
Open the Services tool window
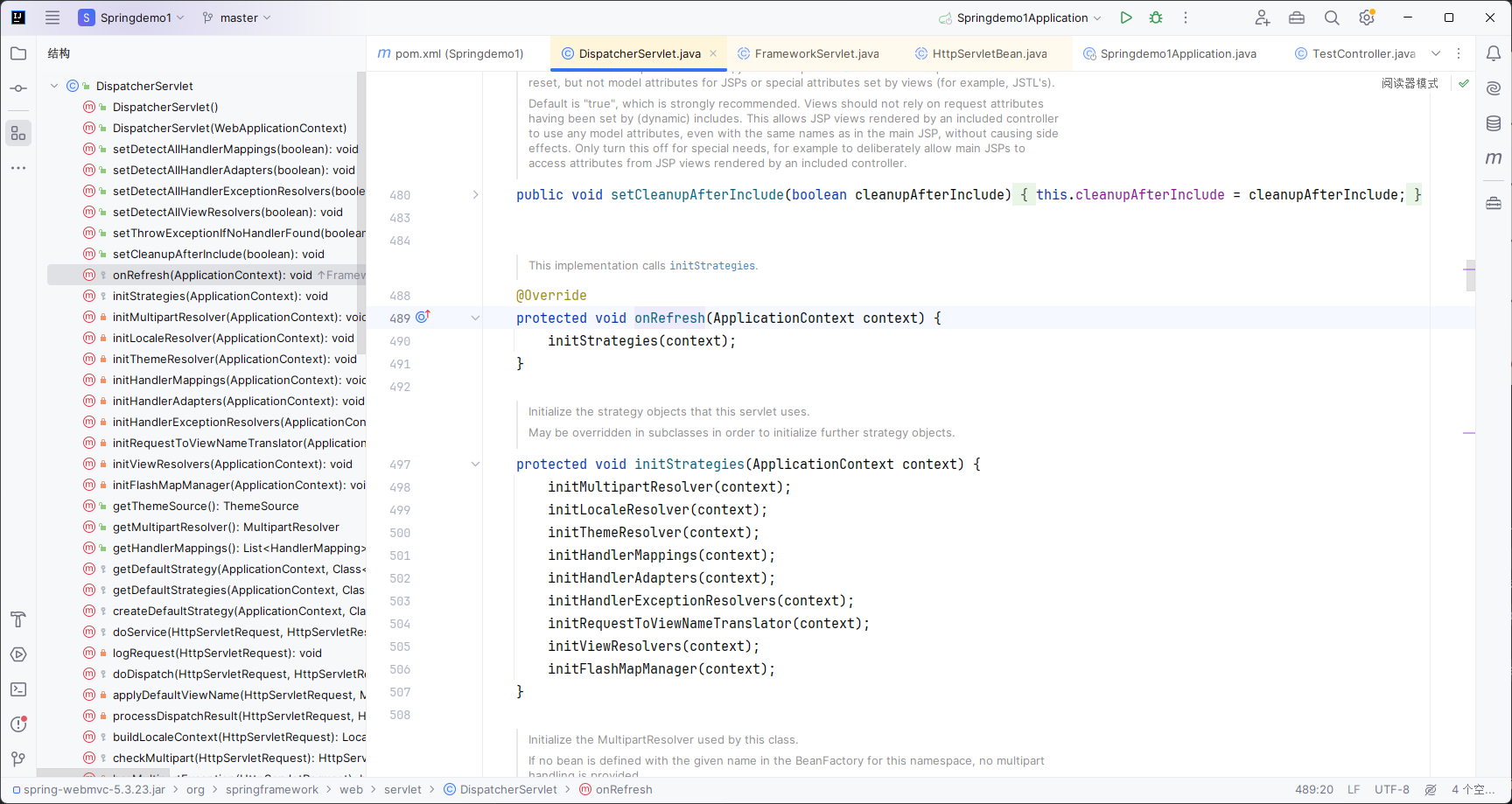click(18, 654)
